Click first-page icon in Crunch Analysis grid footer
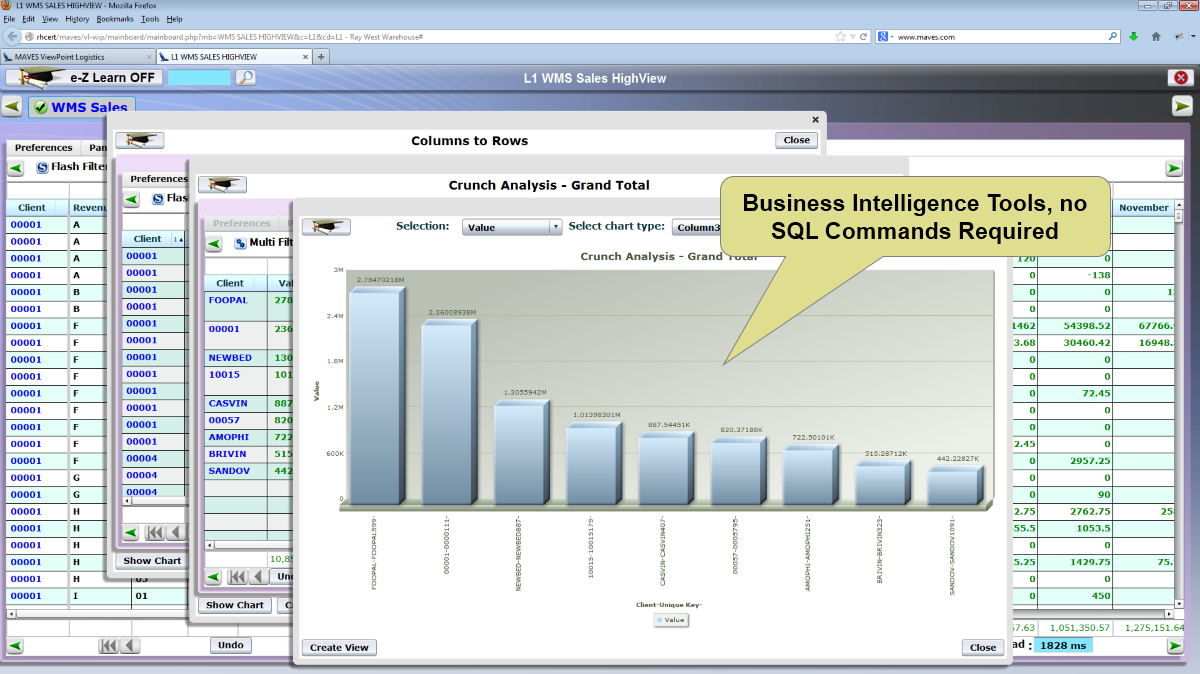This screenshot has height=674, width=1200. click(x=237, y=576)
